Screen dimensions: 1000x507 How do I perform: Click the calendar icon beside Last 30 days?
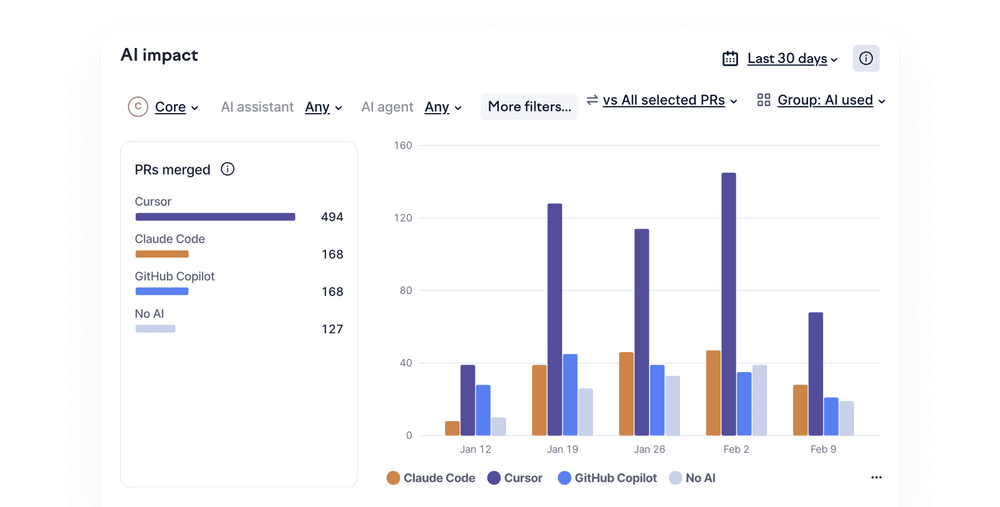[730, 59]
